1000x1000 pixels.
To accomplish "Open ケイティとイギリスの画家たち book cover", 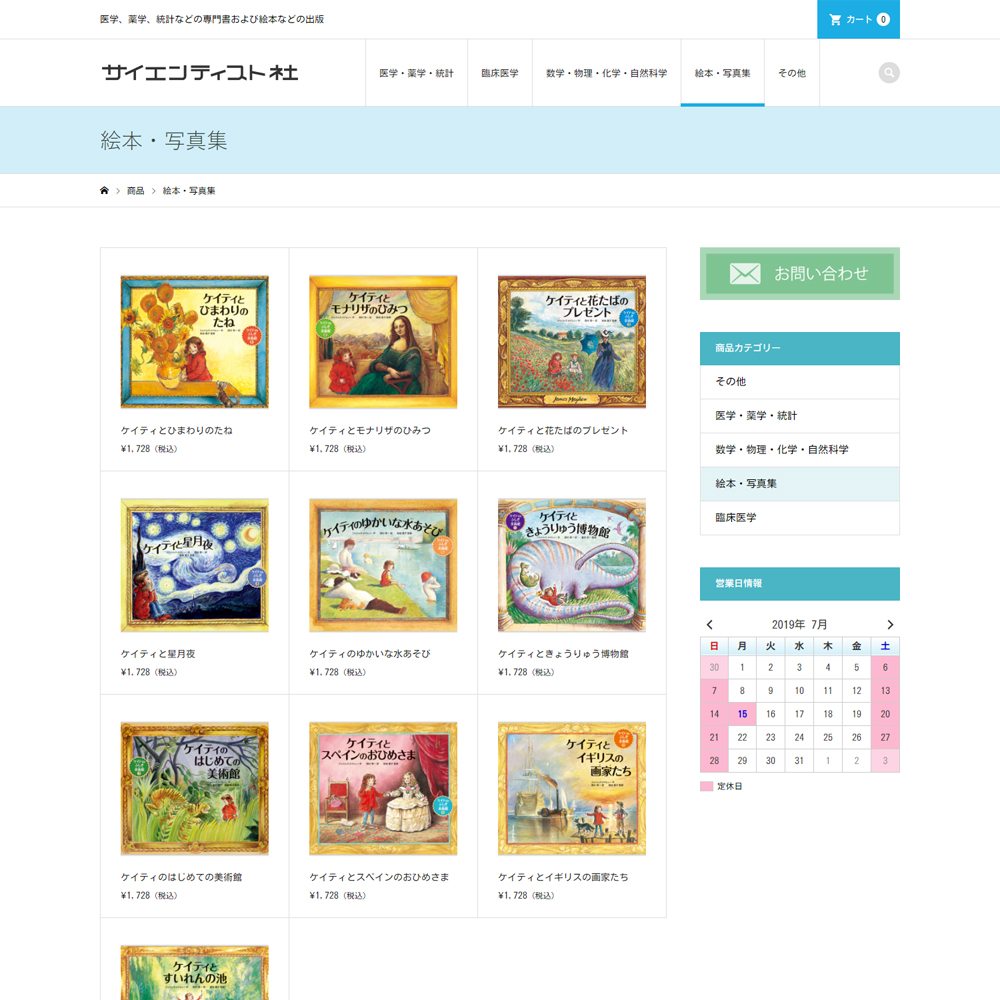I will click(571, 788).
